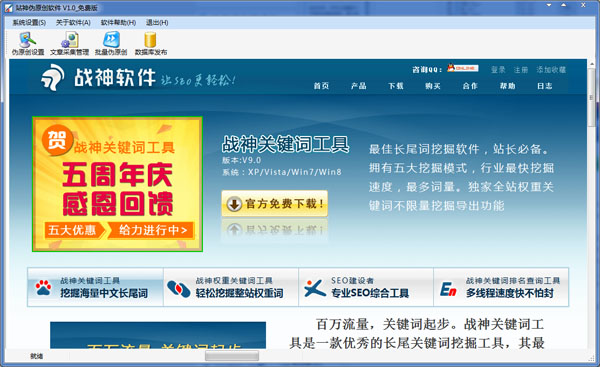
Task: Click the 五周年庆 感恩回馈 banner
Action: click(x=117, y=184)
